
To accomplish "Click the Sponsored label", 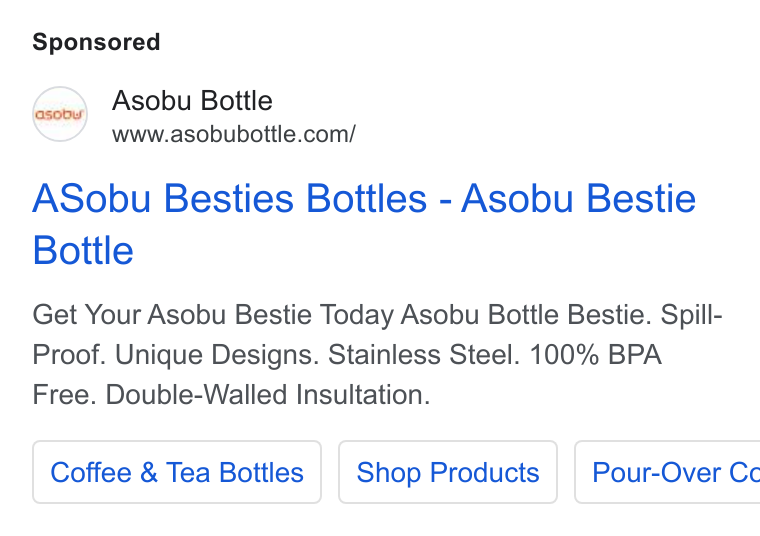I will tap(96, 42).
